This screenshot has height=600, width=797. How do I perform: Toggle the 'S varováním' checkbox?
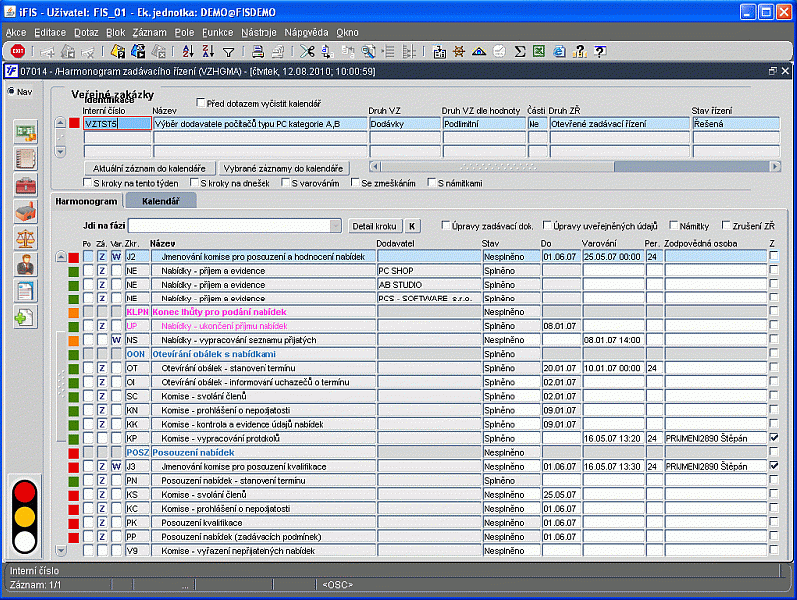[283, 183]
